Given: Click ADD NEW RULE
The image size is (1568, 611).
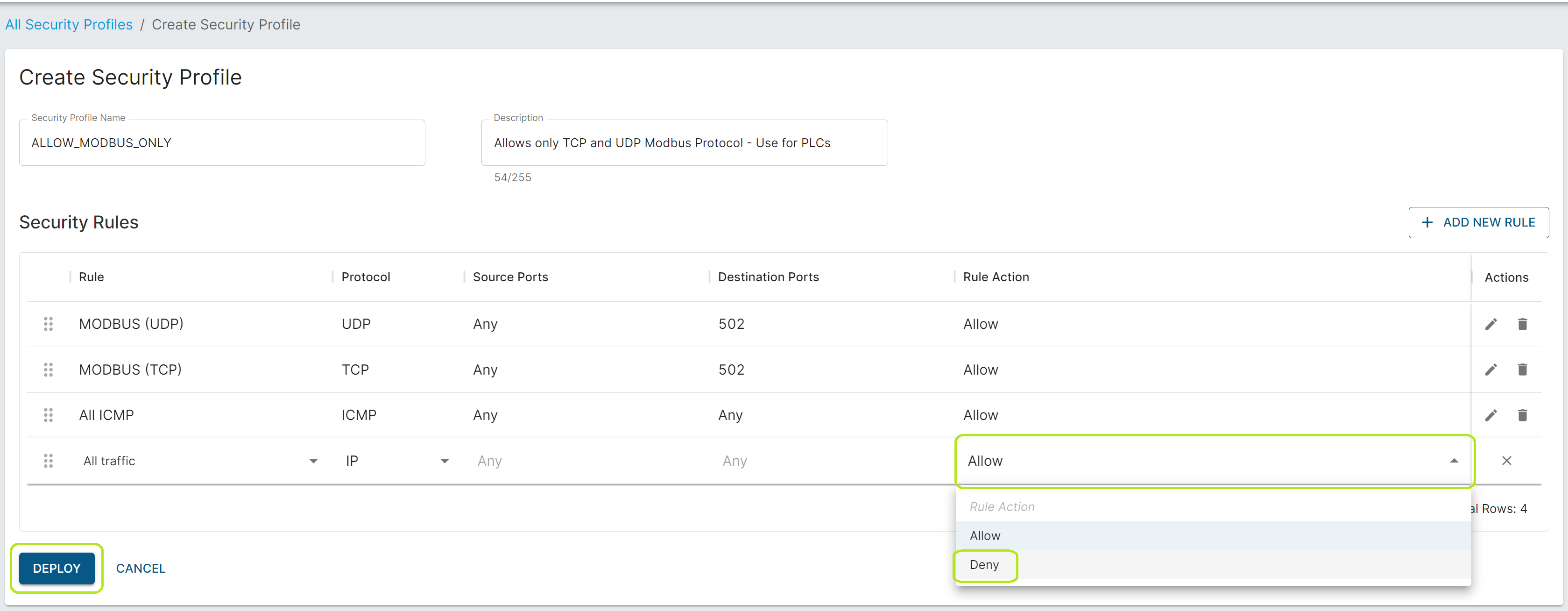Looking at the screenshot, I should click(1478, 222).
